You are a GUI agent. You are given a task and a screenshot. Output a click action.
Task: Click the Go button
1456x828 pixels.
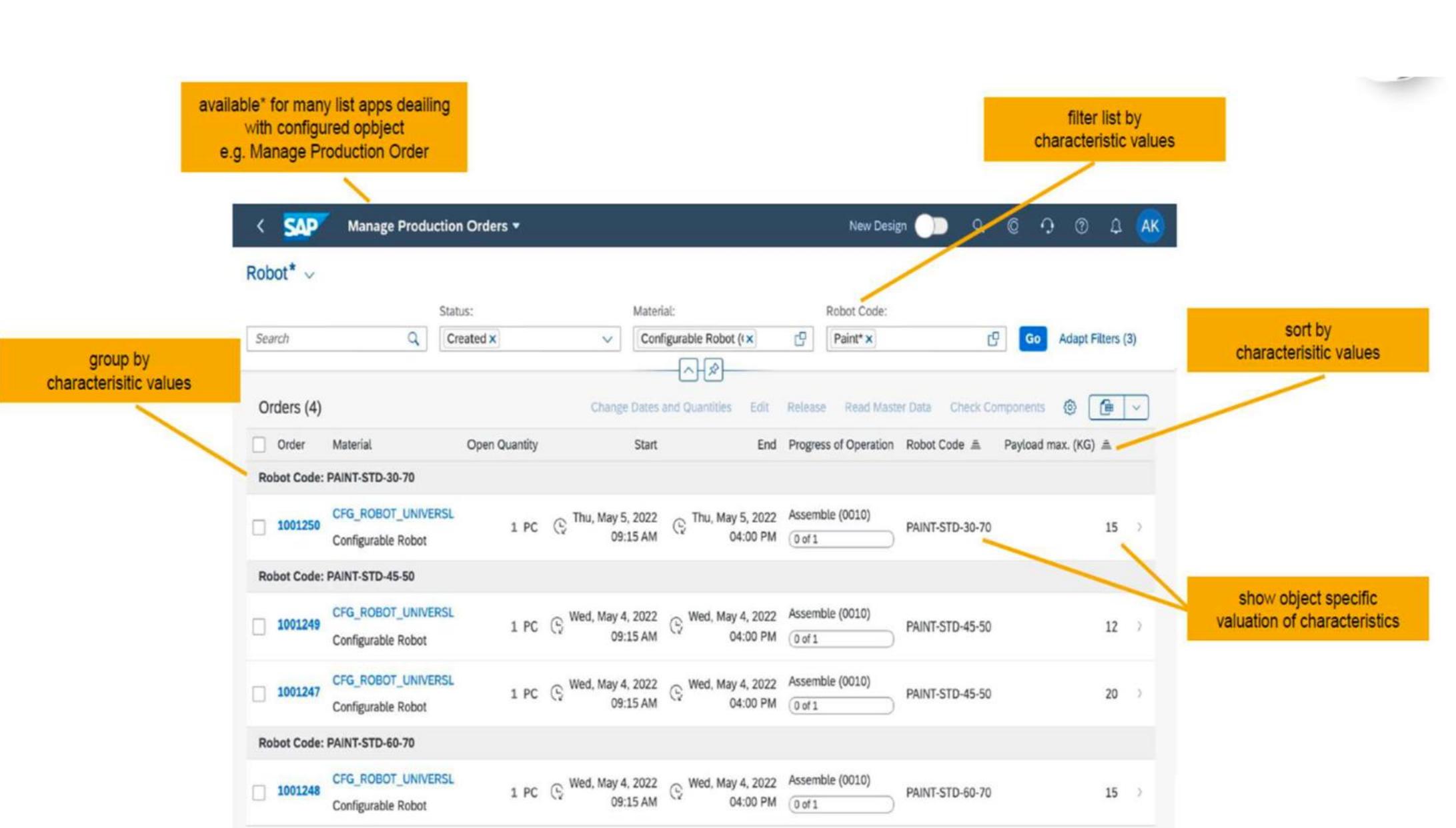(1032, 339)
